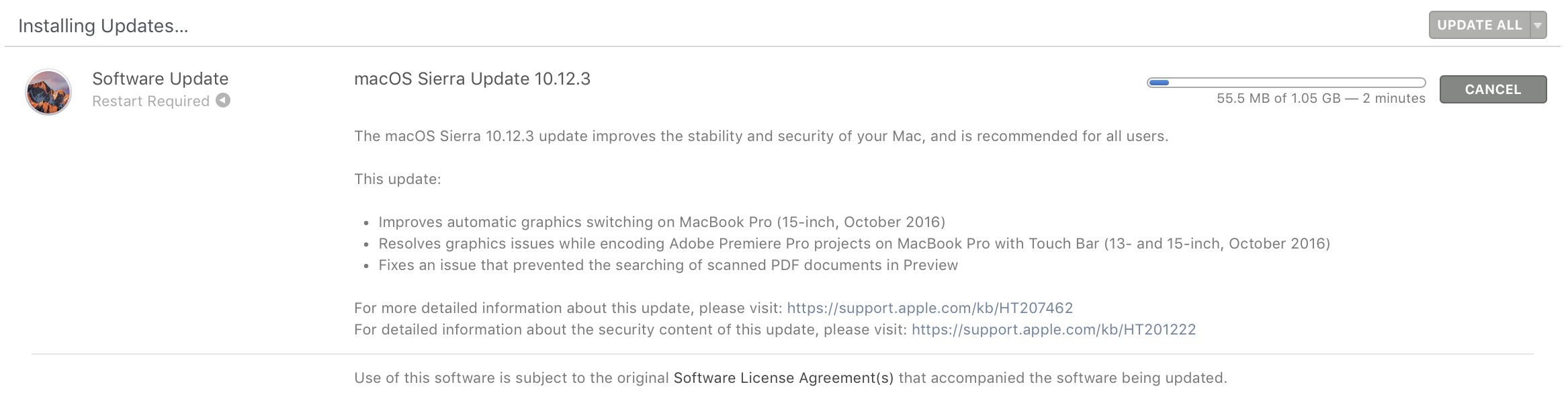This screenshot has width=1568, height=399.
Task: Click the Restart Required arrow icon
Action: click(x=223, y=101)
